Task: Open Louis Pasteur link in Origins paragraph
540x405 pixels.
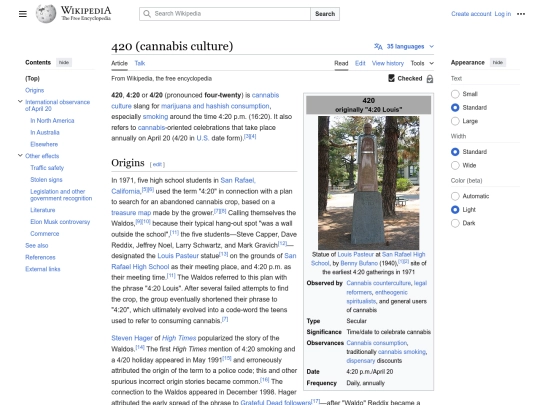Action: coord(178,256)
